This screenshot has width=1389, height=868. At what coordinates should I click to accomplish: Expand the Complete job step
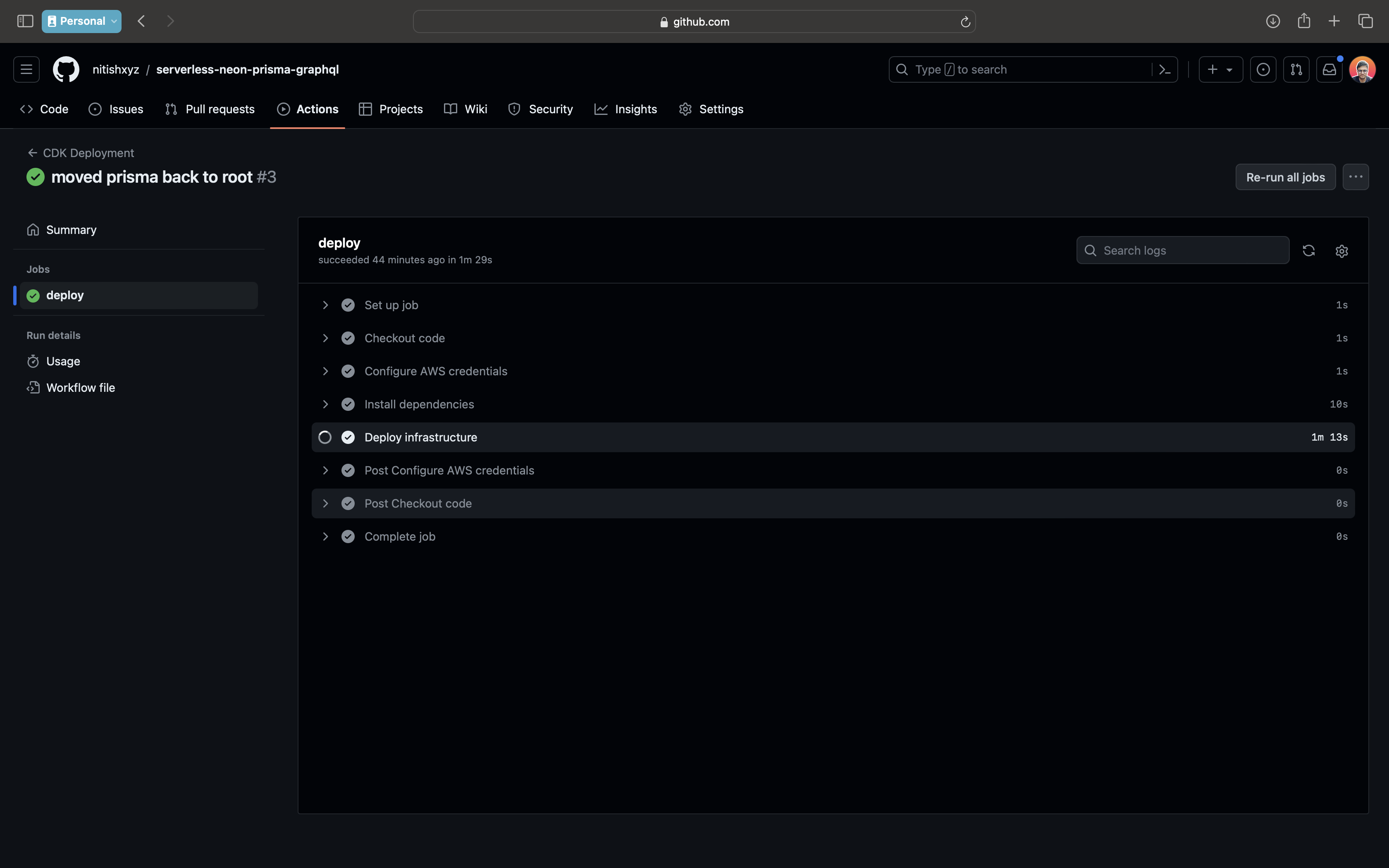pos(325,537)
